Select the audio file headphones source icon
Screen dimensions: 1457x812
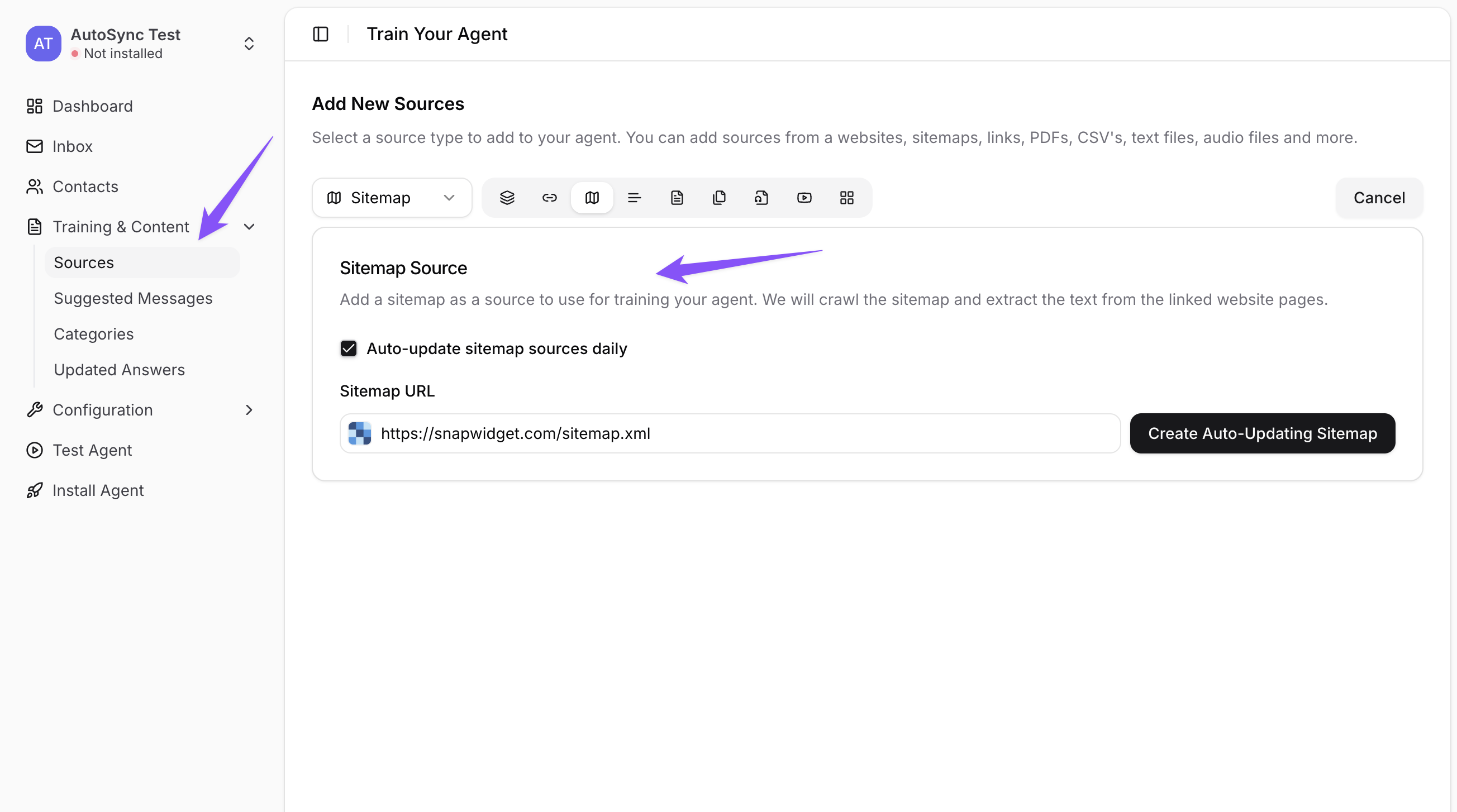pos(761,198)
